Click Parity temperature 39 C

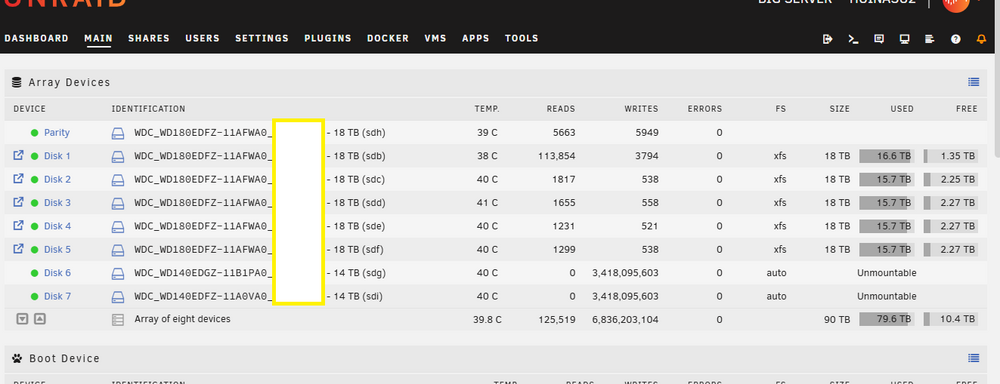(x=487, y=133)
